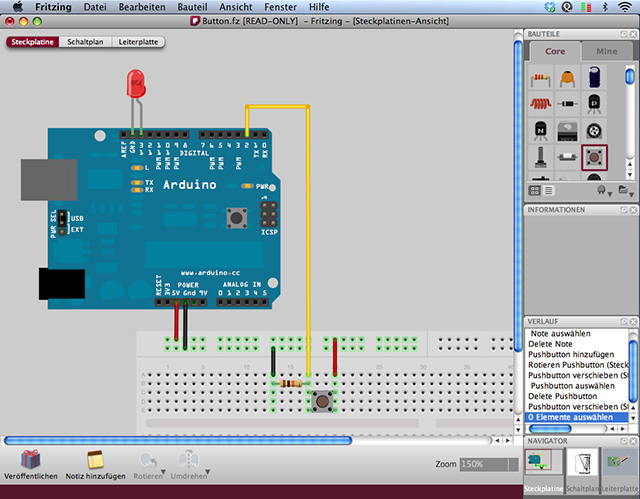Collapse the Bauteile panel toggle
The height and width of the screenshot is (499, 640).
624,34
